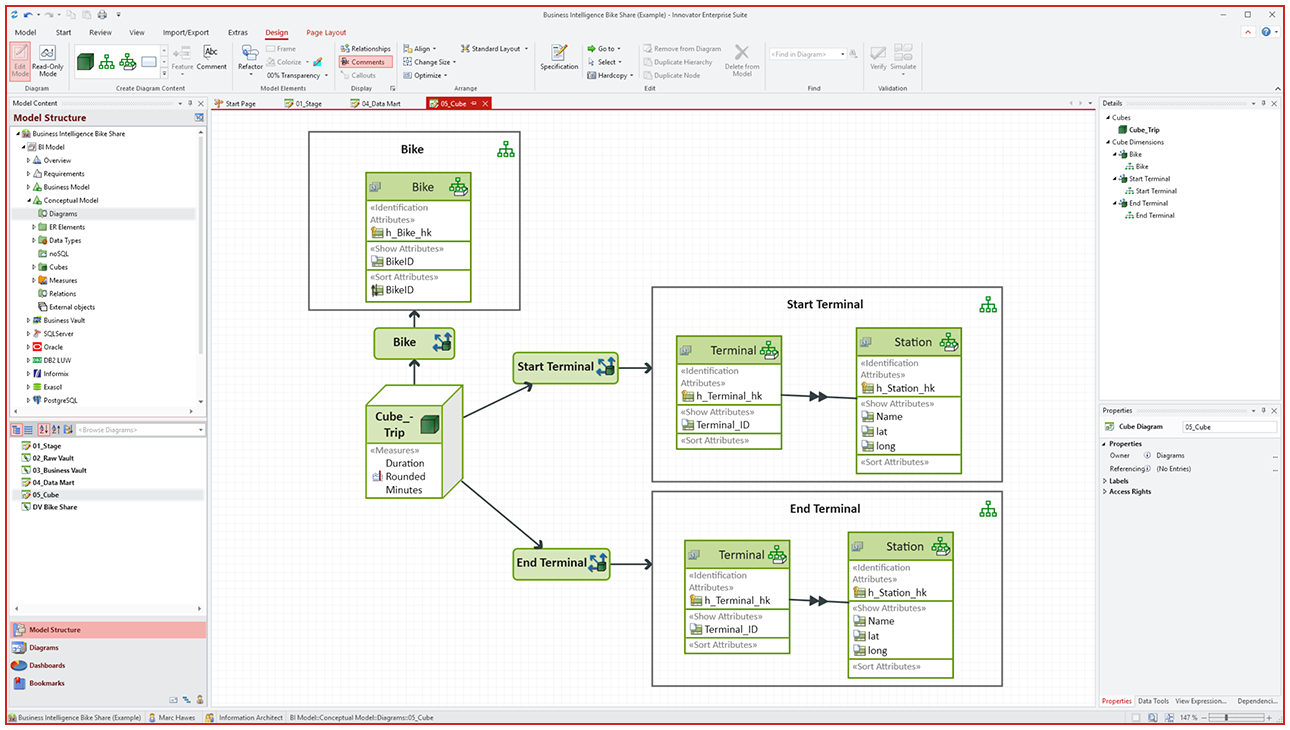This screenshot has width=1290, height=730.
Task: Open the Specification tool
Action: click(559, 57)
